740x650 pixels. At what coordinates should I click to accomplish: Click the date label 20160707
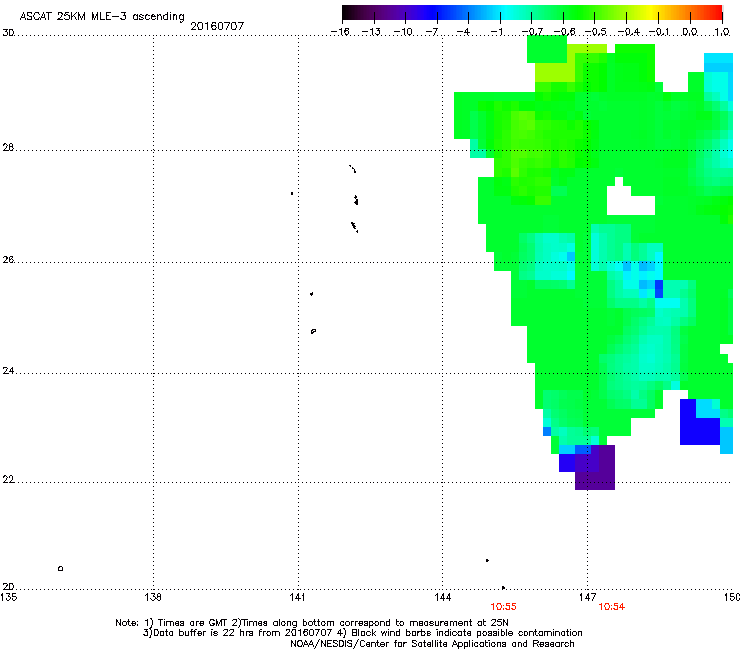[217, 26]
